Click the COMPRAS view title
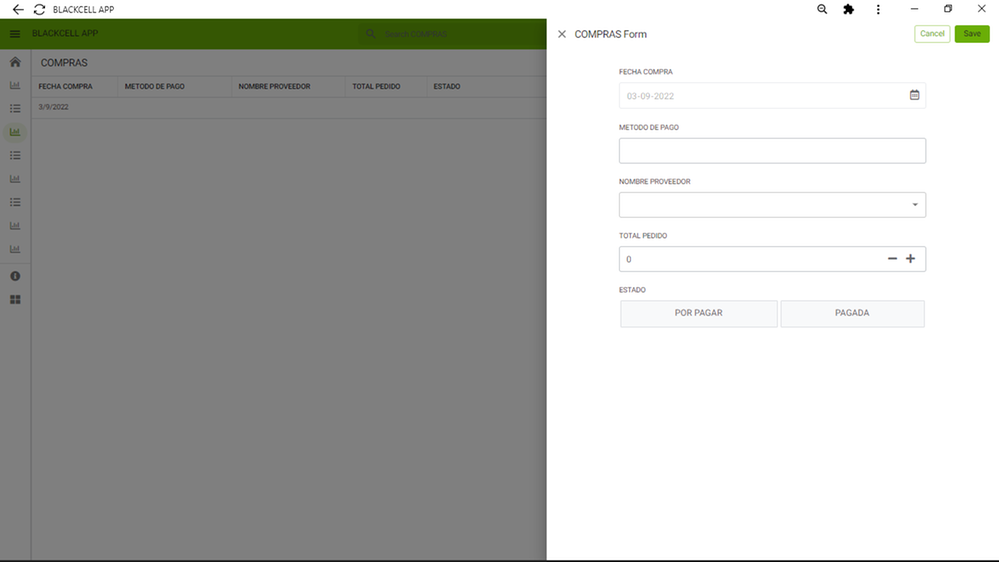The width and height of the screenshot is (999, 562). [64, 62]
